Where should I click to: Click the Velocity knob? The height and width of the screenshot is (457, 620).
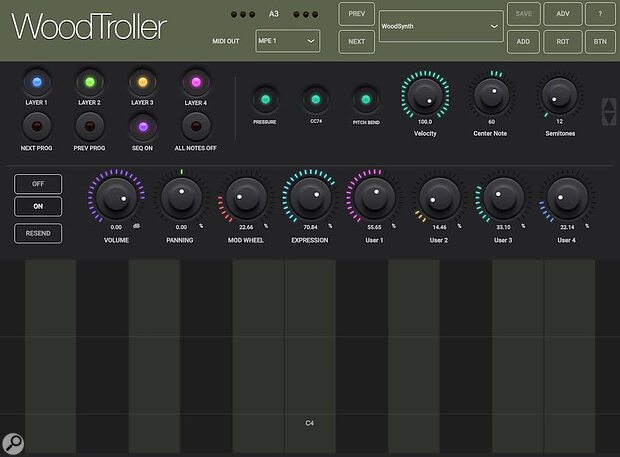click(x=425, y=95)
